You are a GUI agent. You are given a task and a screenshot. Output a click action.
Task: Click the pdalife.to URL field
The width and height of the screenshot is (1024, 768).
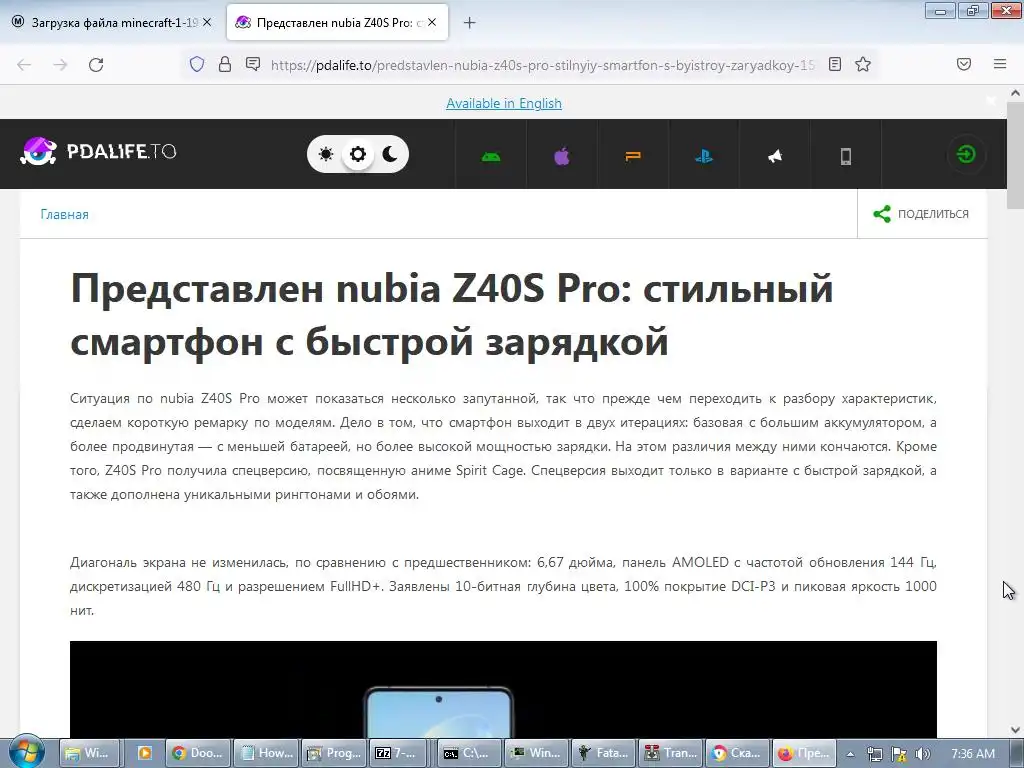click(x=542, y=65)
